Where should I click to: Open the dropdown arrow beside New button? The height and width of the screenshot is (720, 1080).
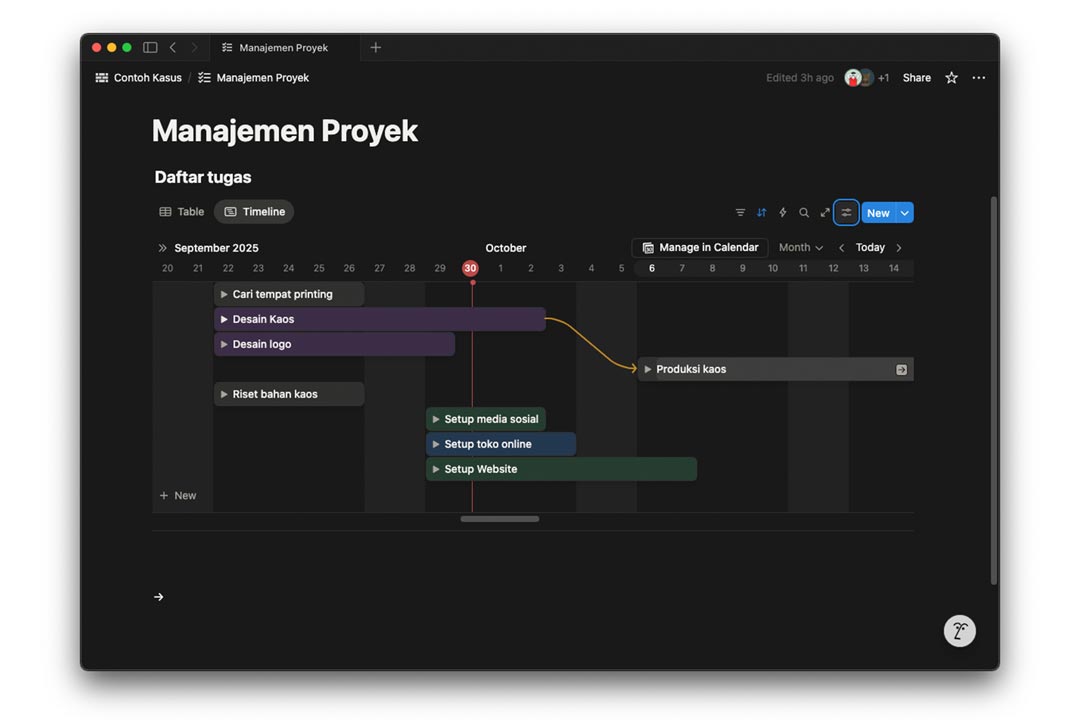coord(904,213)
